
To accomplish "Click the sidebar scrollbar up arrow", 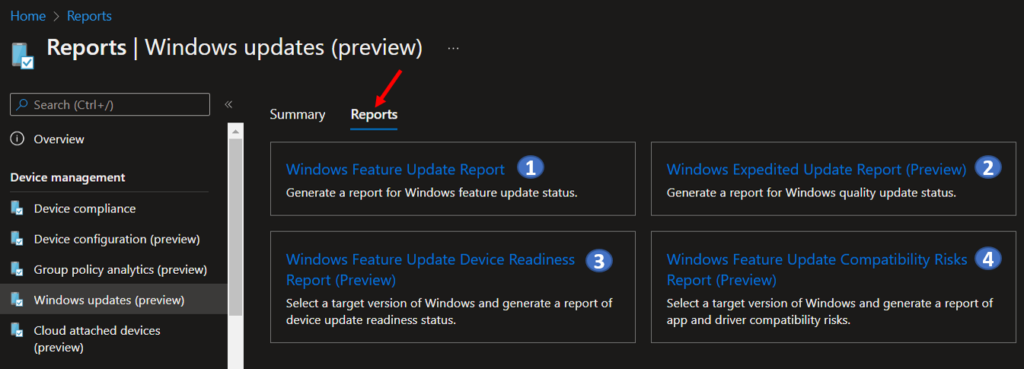I will click(235, 131).
